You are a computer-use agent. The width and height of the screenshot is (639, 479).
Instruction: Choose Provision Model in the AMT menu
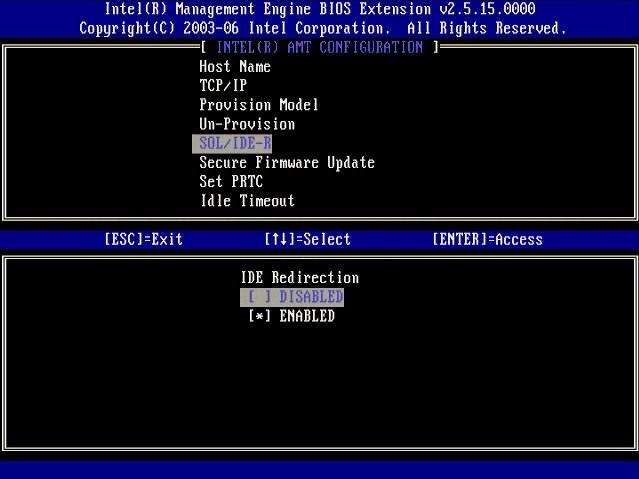(x=259, y=105)
